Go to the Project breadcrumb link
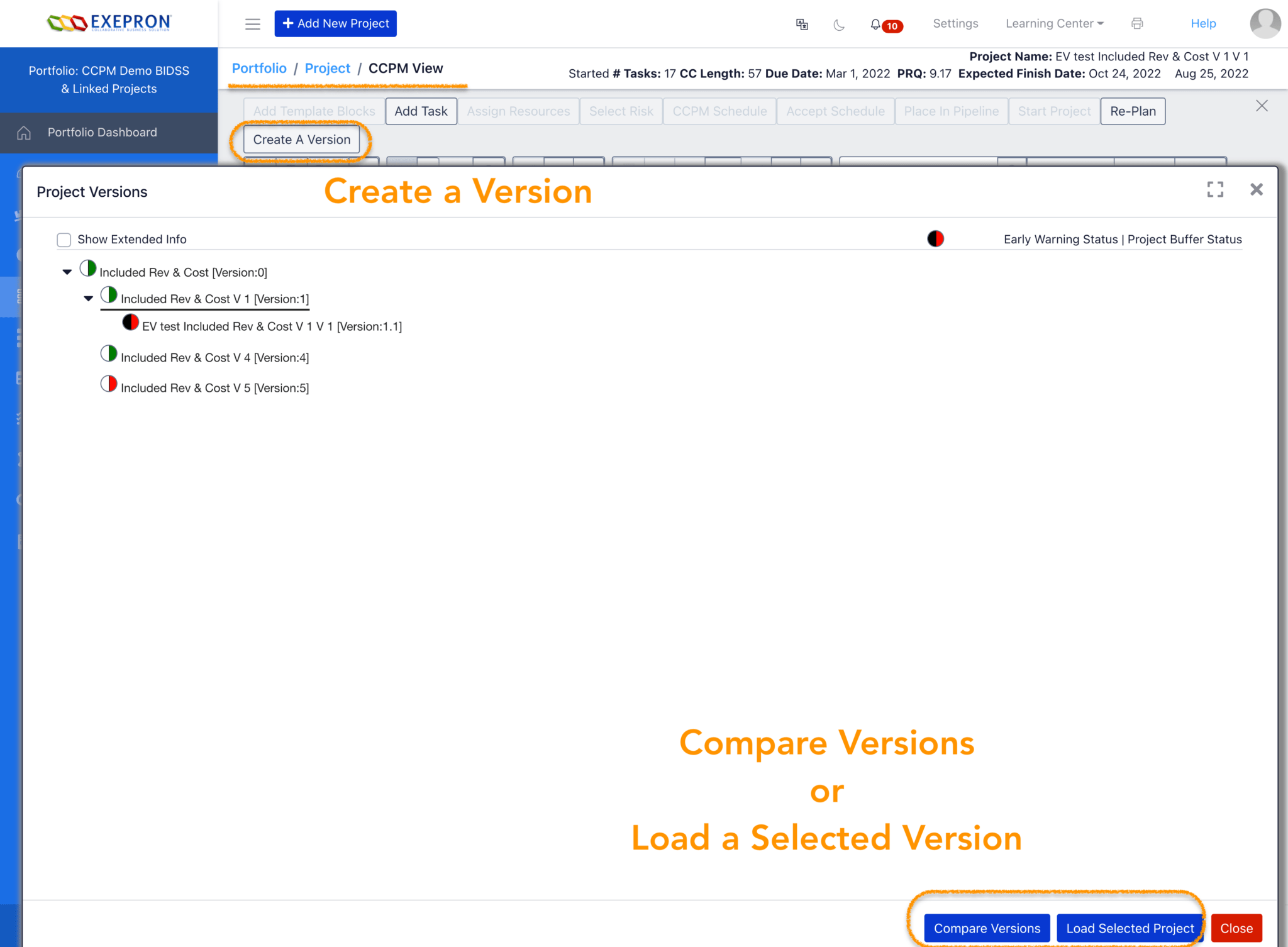Screen dimensions: 1288x947 point(327,69)
